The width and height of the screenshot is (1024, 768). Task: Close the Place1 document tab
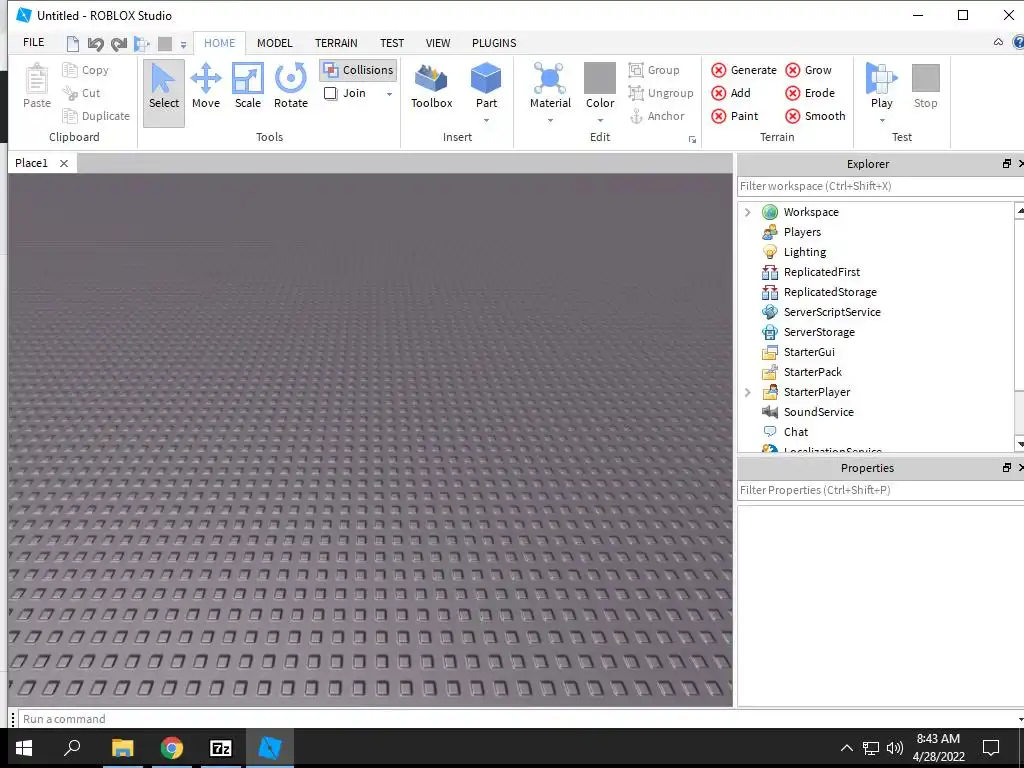pyautogui.click(x=64, y=163)
